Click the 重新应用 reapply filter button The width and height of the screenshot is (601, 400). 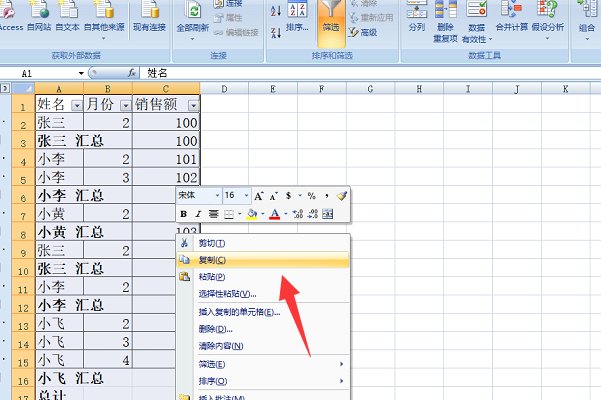point(371,18)
